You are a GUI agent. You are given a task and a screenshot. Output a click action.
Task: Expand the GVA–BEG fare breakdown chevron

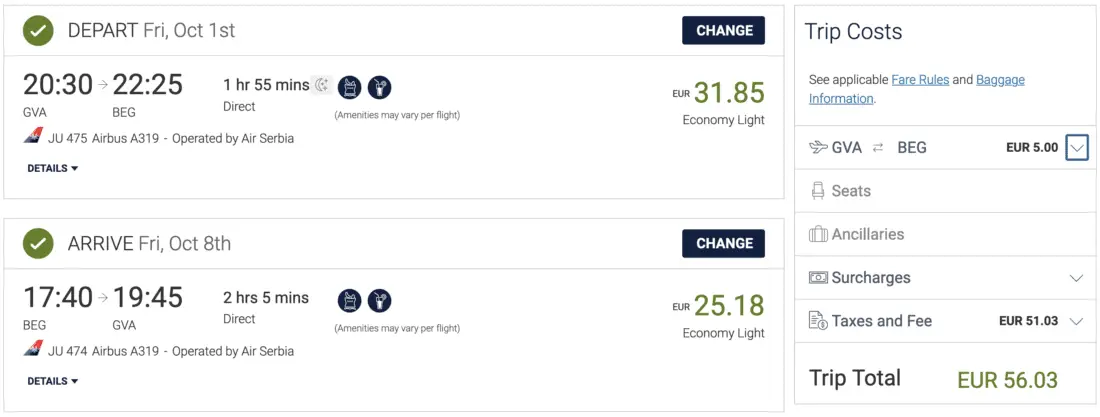(1076, 148)
